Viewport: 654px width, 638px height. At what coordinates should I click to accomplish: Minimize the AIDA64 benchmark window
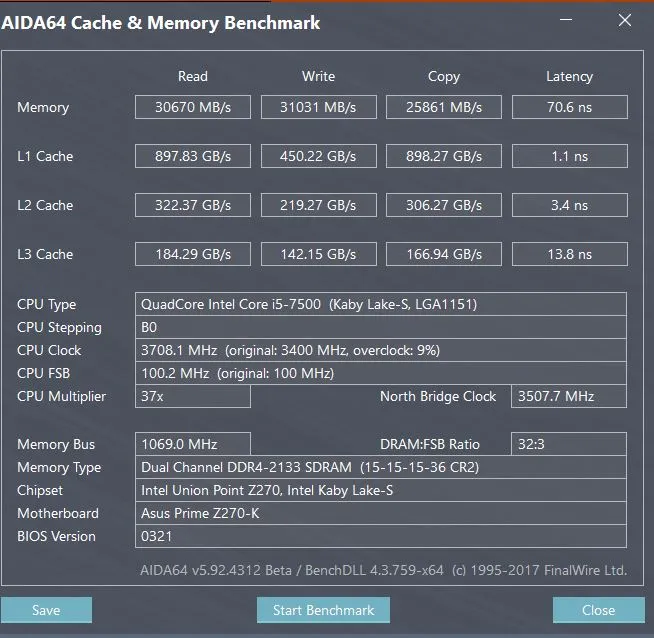[571, 21]
